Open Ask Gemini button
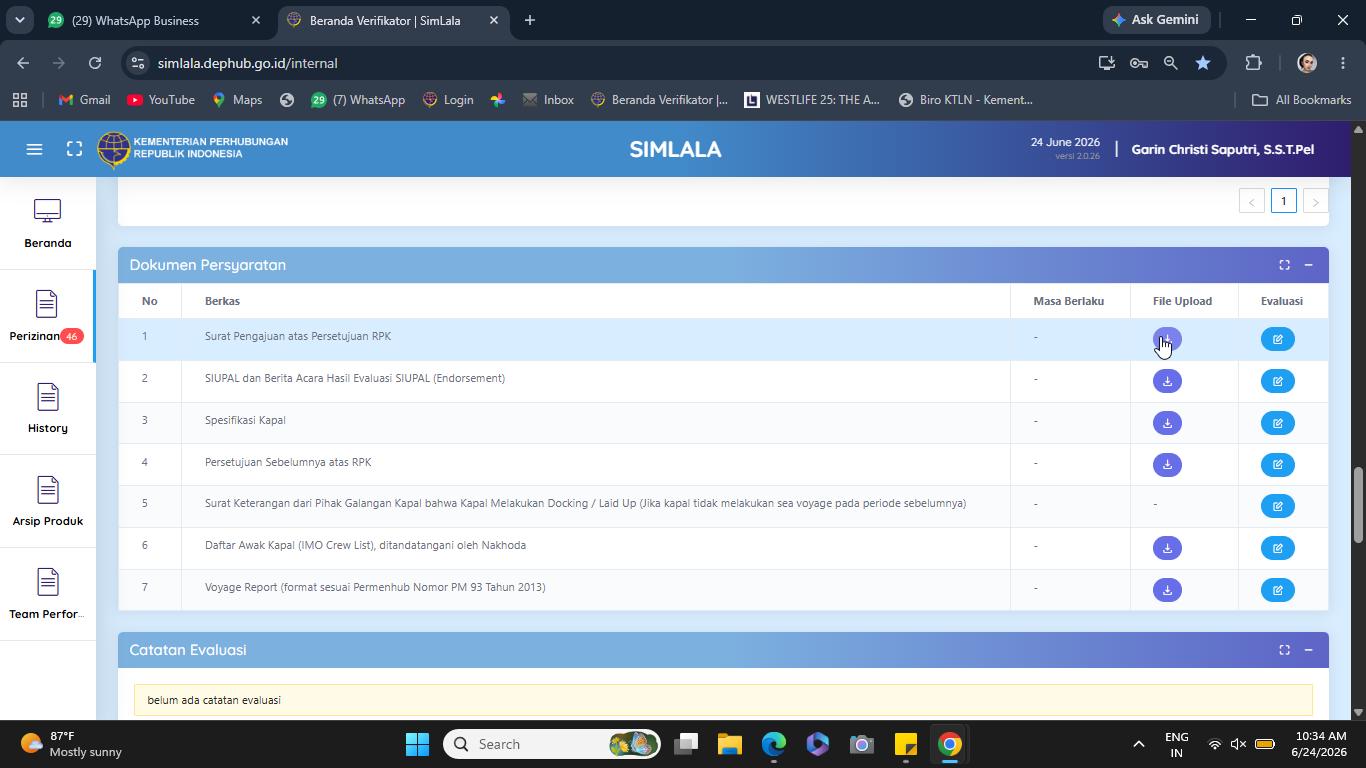 click(1156, 20)
